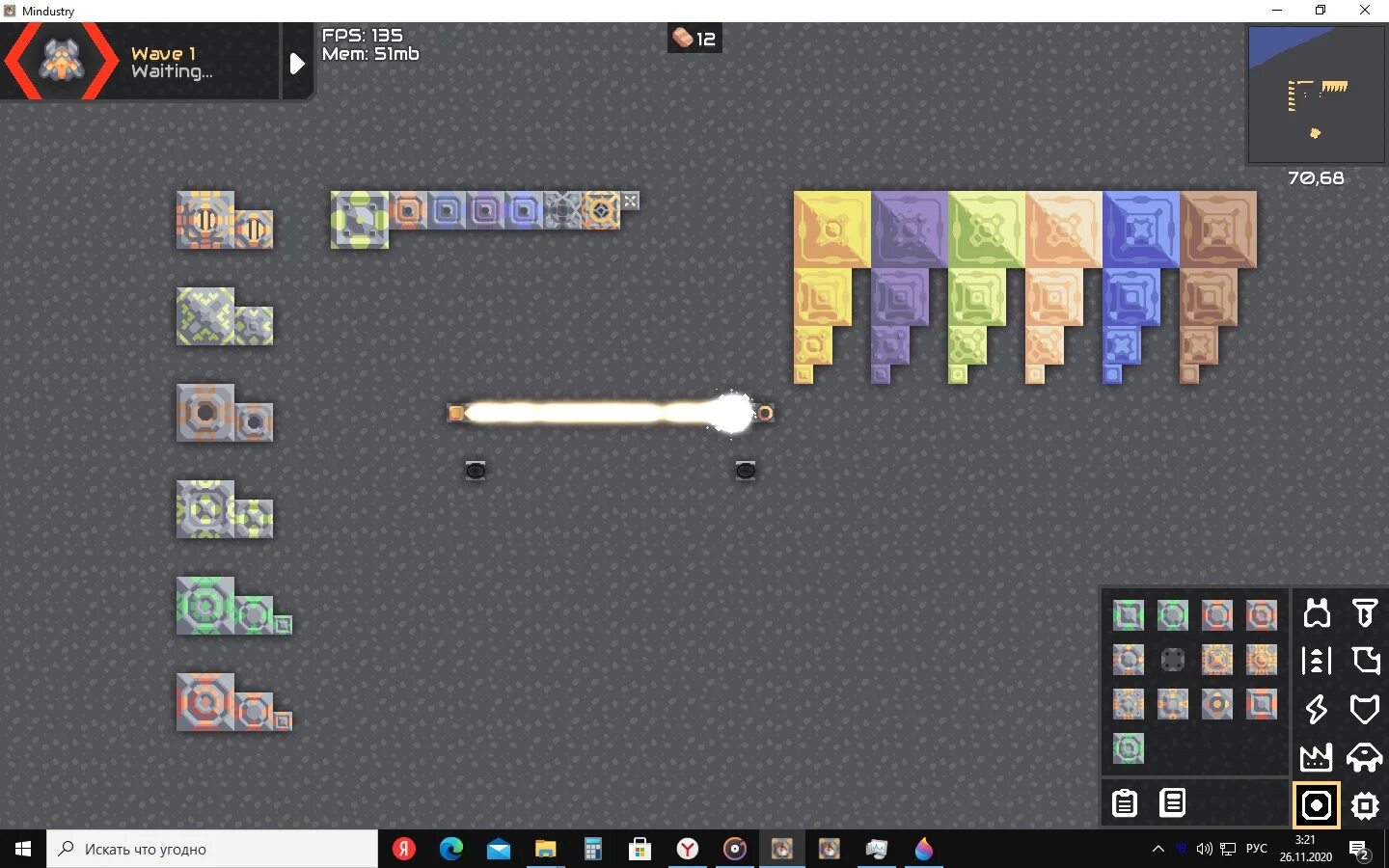1389x868 pixels.
Task: Select the large orange striped-core building on left
Action: (205, 220)
